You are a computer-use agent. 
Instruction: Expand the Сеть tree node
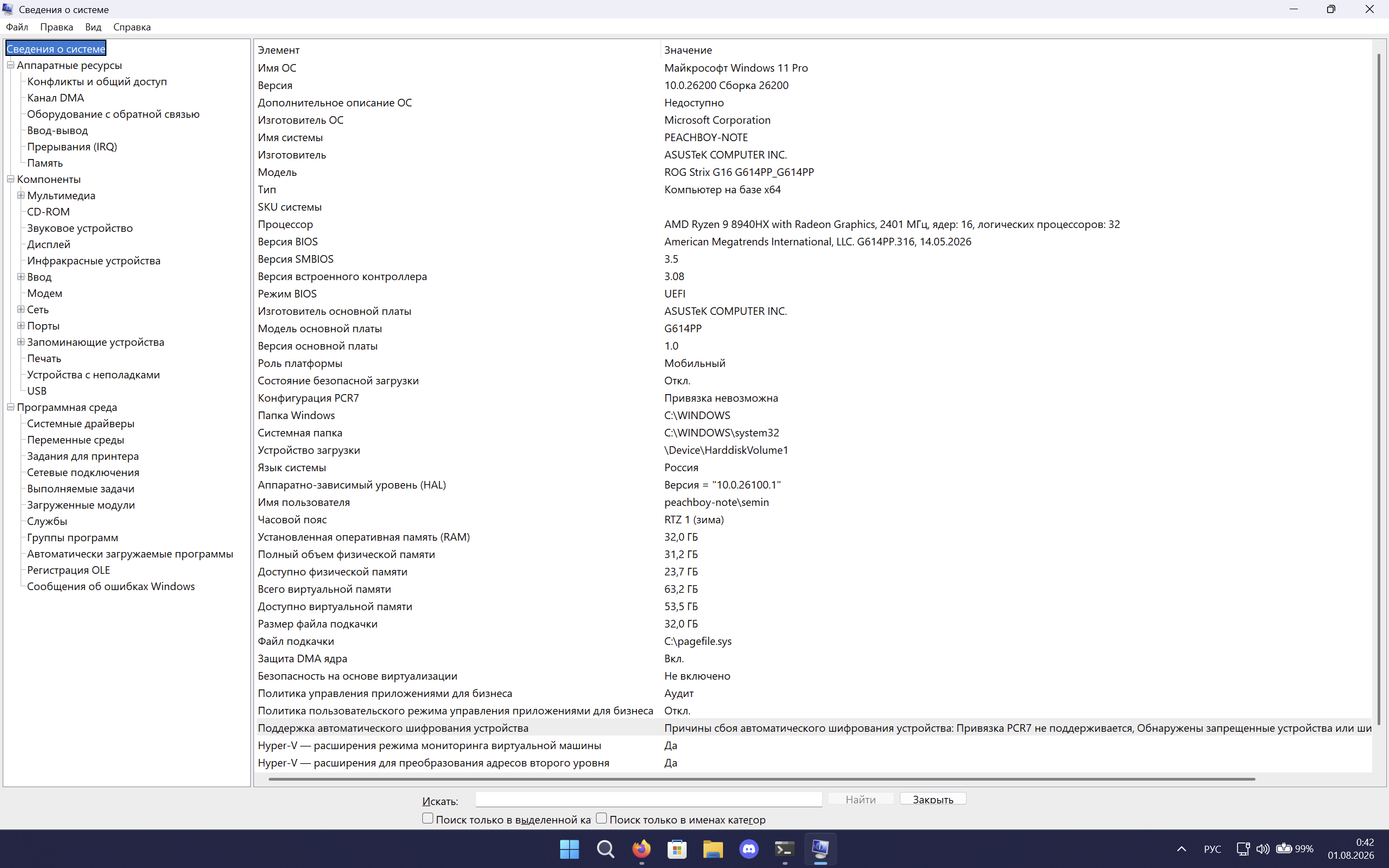tap(21, 309)
